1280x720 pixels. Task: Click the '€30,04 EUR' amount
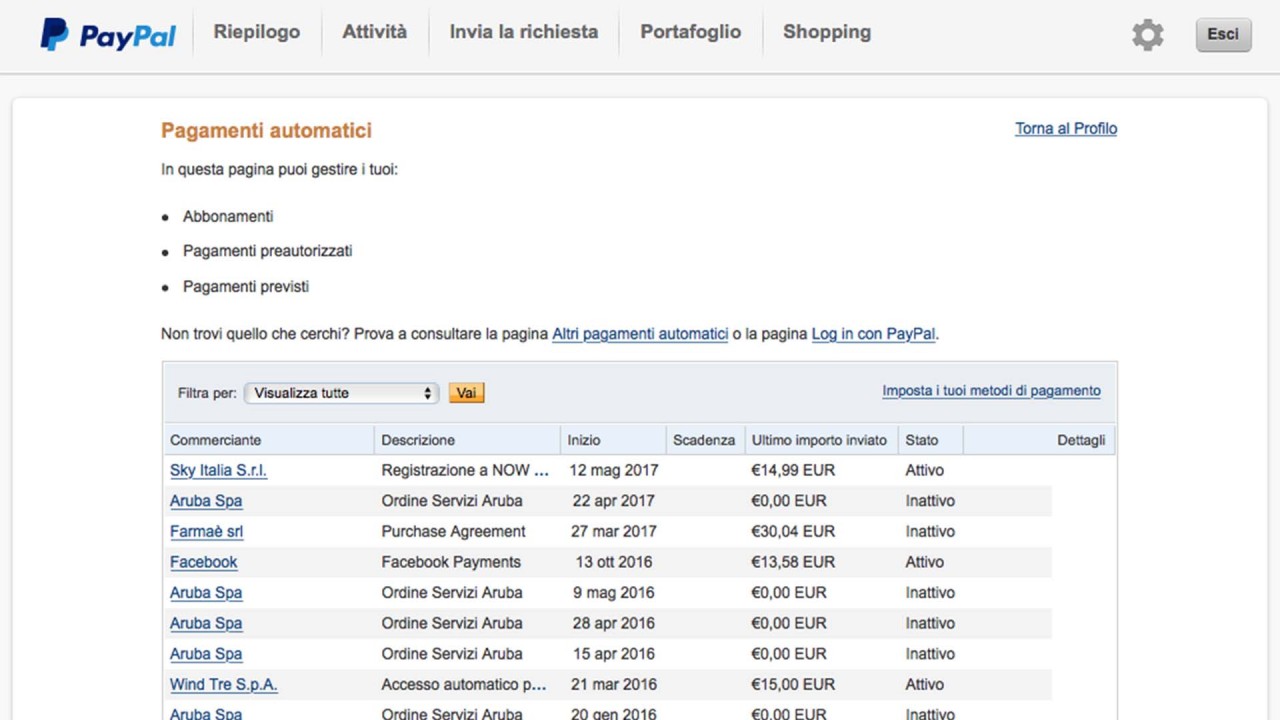793,532
